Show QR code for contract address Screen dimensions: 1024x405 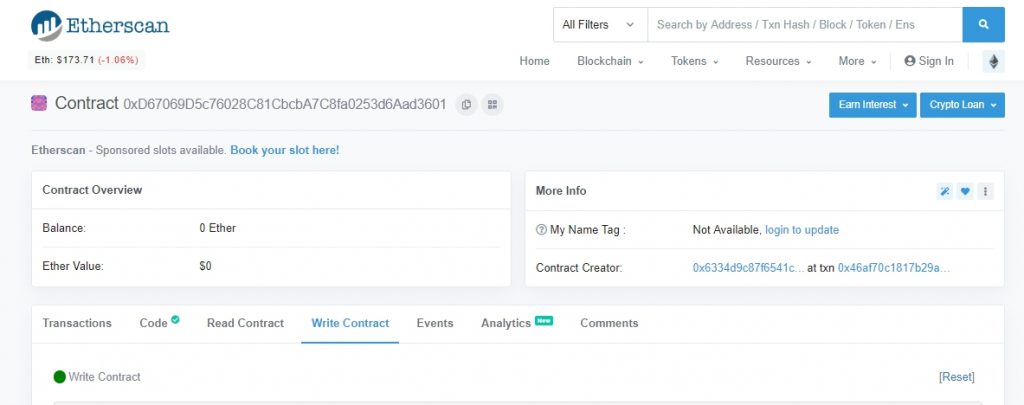coord(492,104)
